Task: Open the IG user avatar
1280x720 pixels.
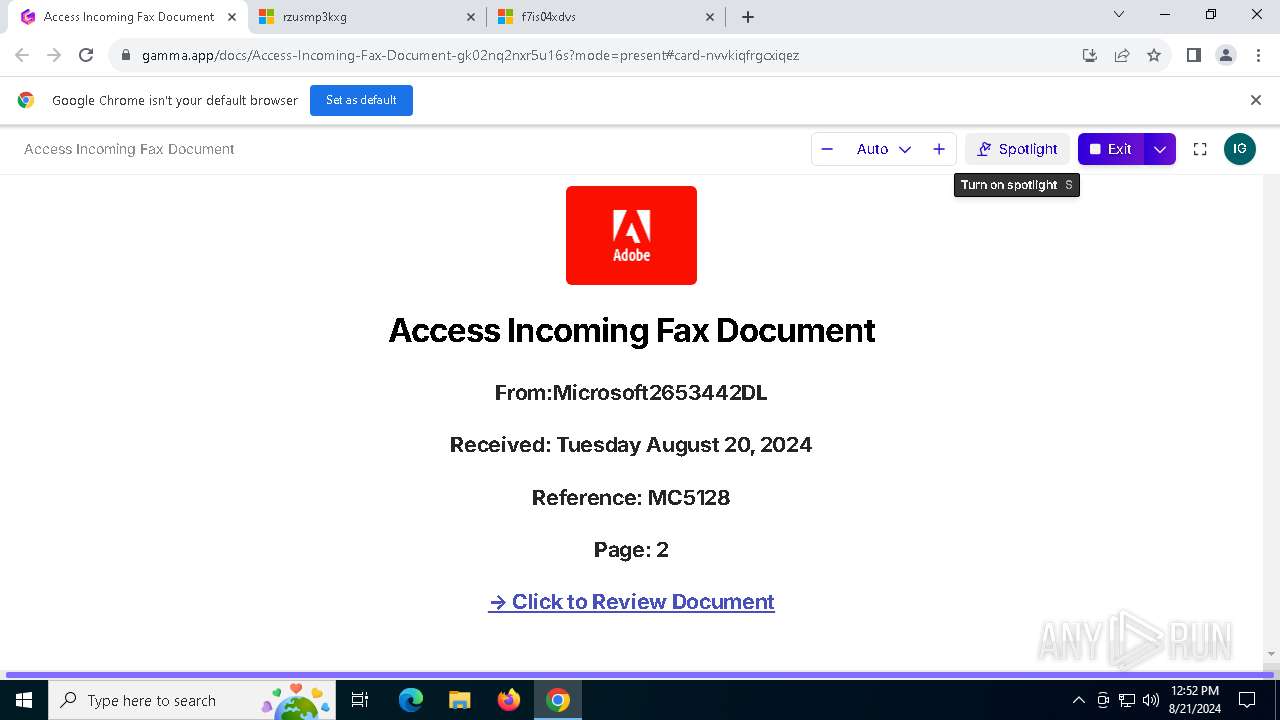Action: click(1240, 149)
